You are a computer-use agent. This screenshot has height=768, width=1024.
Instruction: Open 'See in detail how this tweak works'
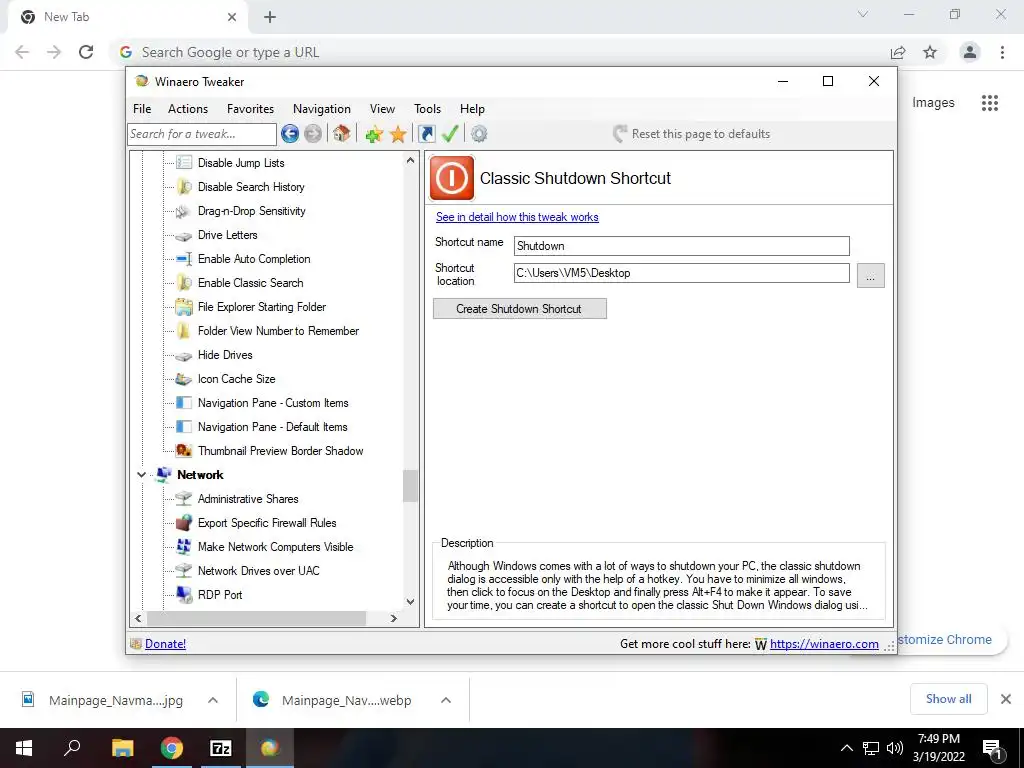tap(517, 217)
